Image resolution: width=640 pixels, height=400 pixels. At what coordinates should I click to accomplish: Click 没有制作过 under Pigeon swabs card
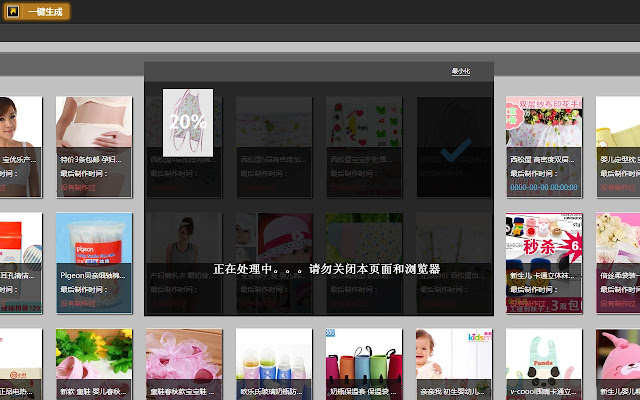pos(78,303)
